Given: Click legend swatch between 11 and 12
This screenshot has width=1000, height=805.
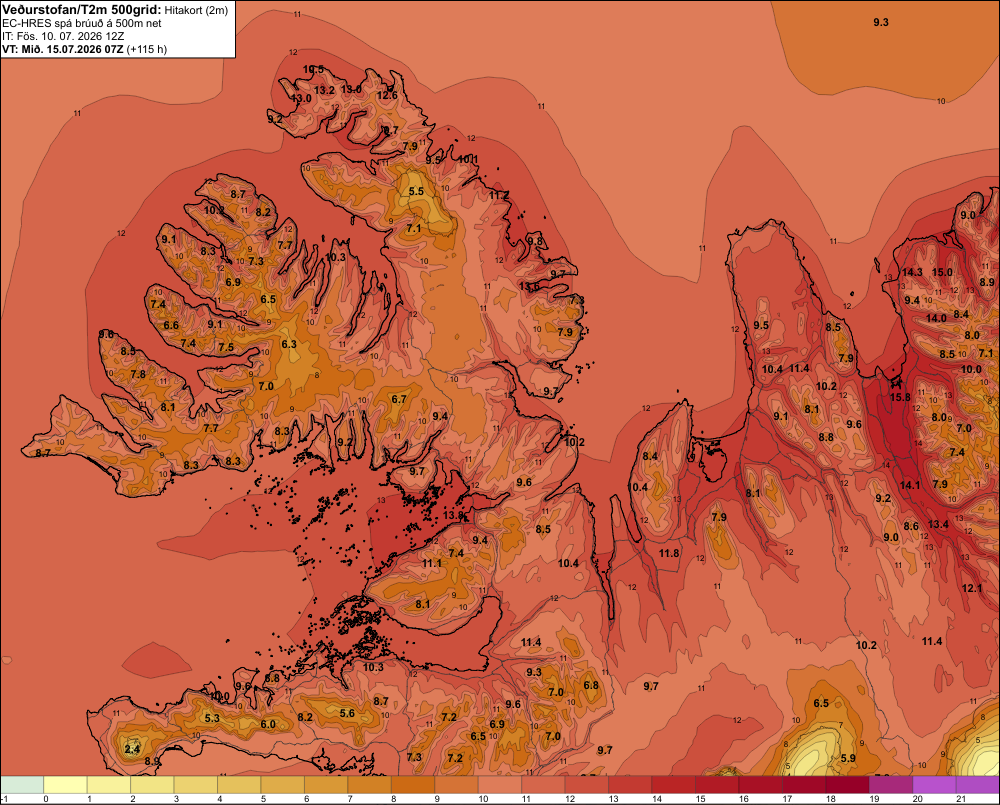Looking at the screenshot, I should pos(543,784).
